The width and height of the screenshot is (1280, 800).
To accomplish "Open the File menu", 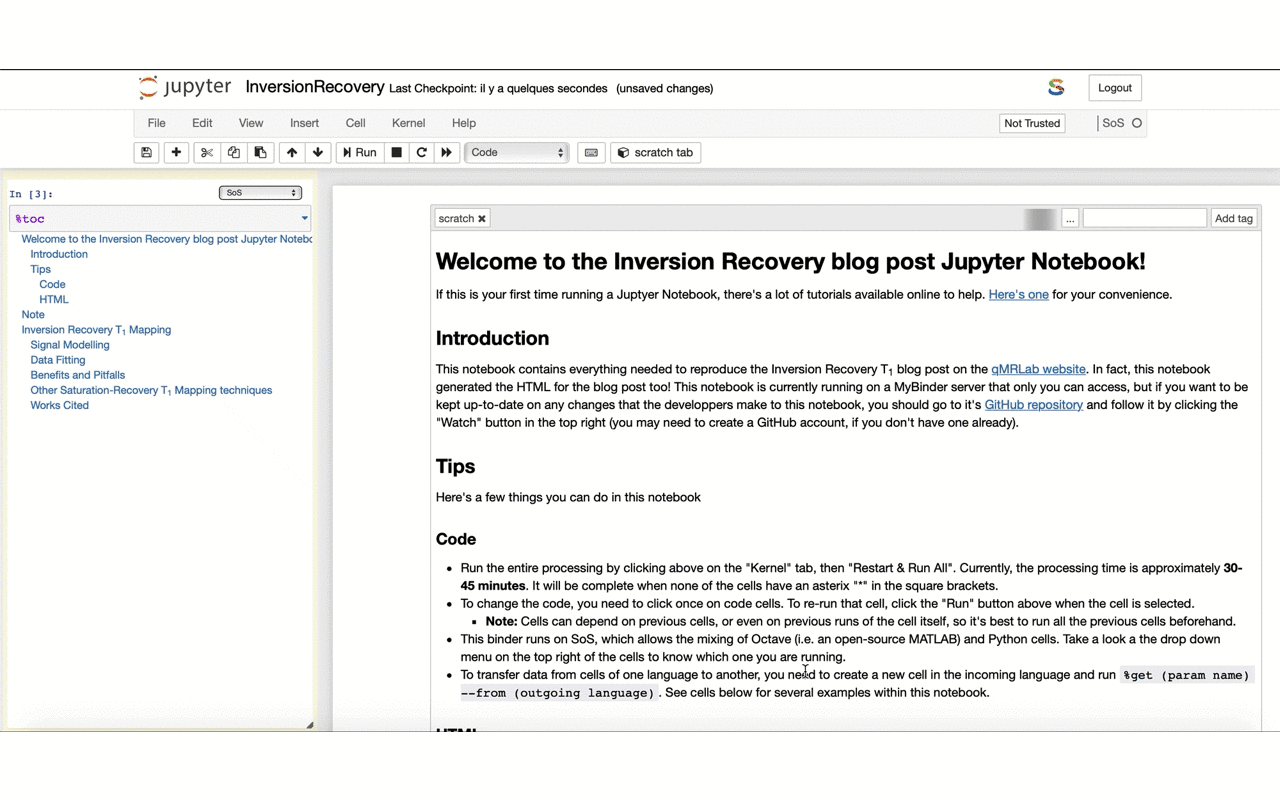I will [157, 123].
